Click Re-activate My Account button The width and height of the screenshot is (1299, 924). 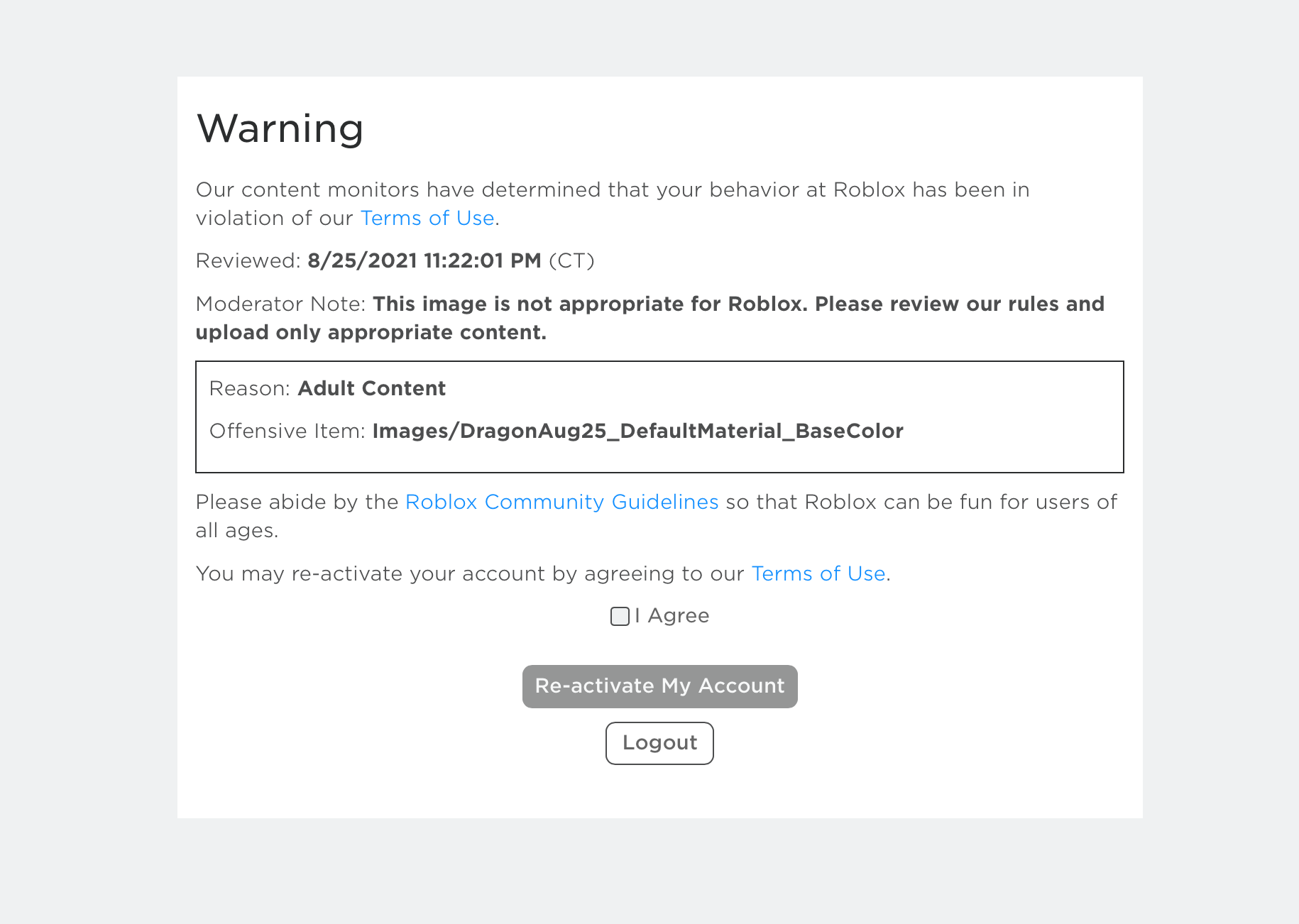(x=659, y=686)
